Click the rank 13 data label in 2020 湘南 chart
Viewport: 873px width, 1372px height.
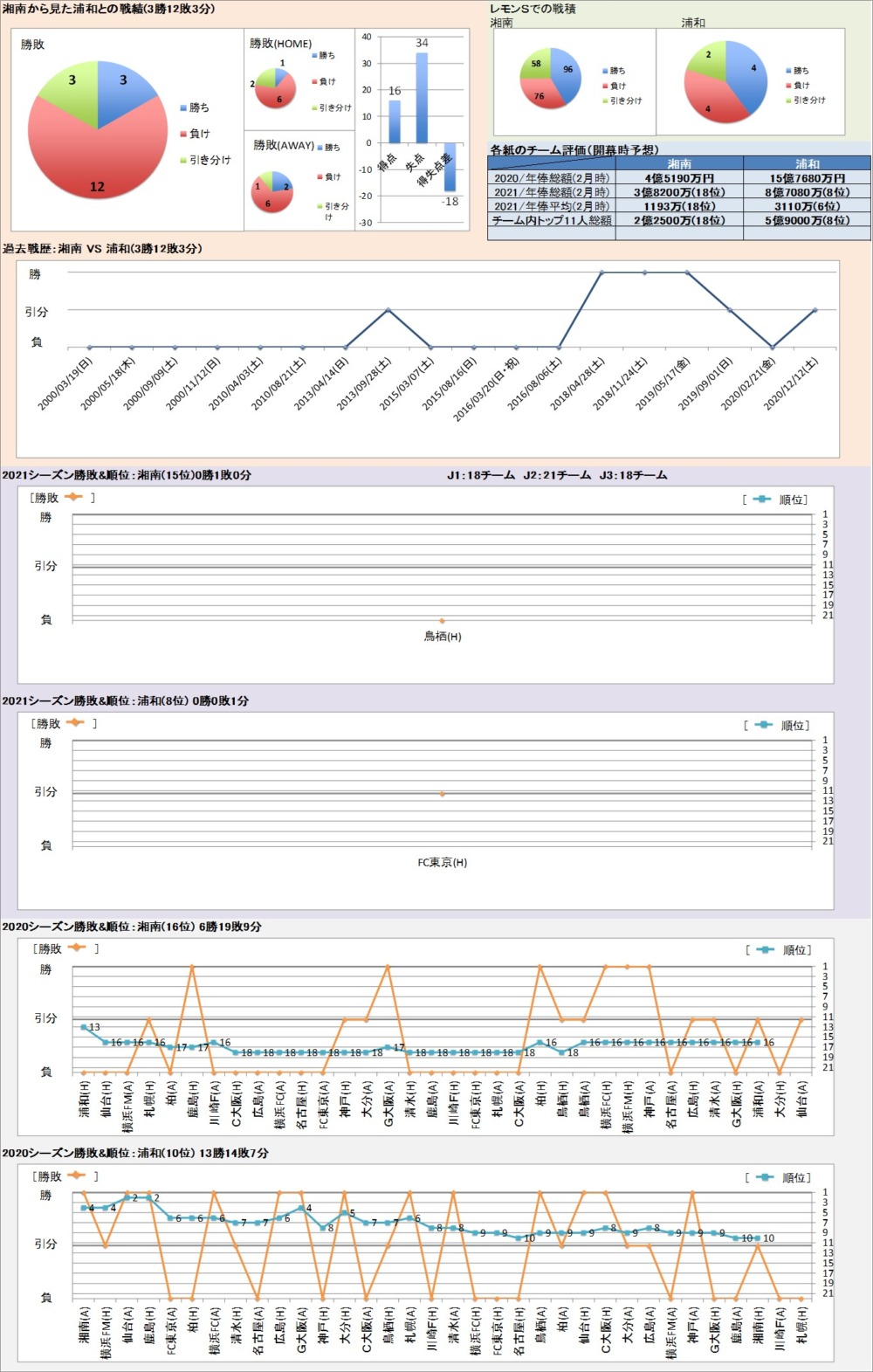(94, 1027)
